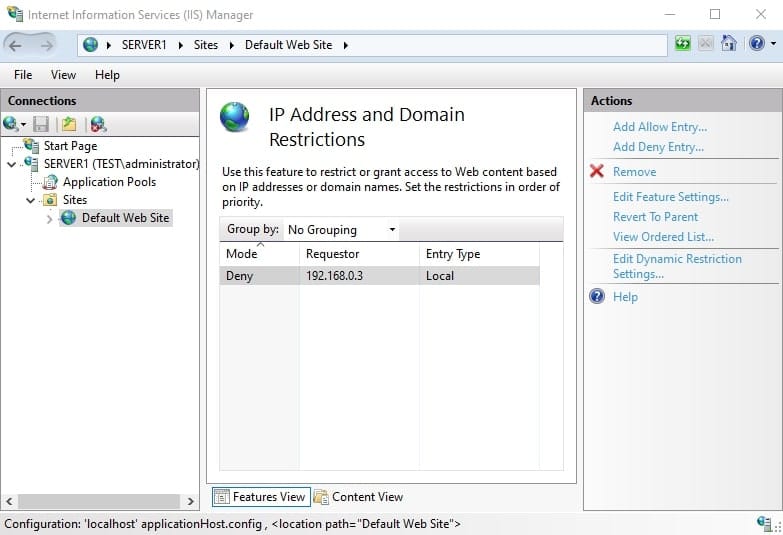This screenshot has width=783, height=535.
Task: Expand the Default Web Site node
Action: coord(49,219)
